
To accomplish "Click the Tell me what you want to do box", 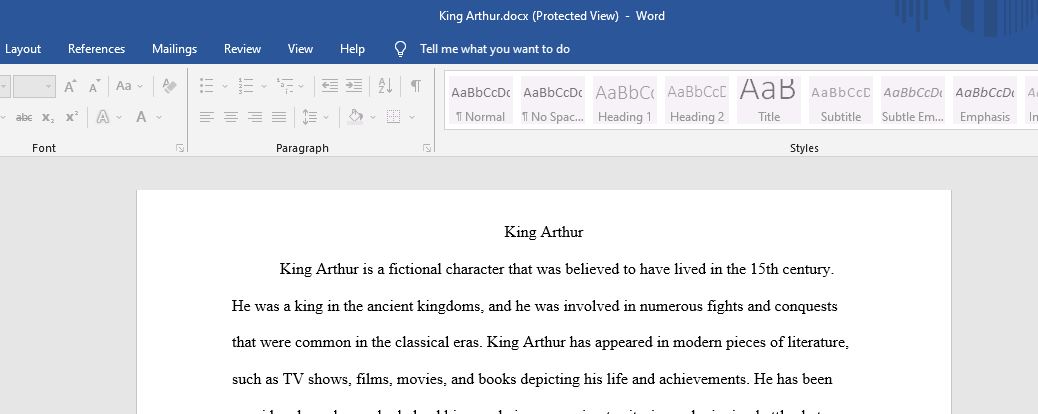I will (495, 49).
